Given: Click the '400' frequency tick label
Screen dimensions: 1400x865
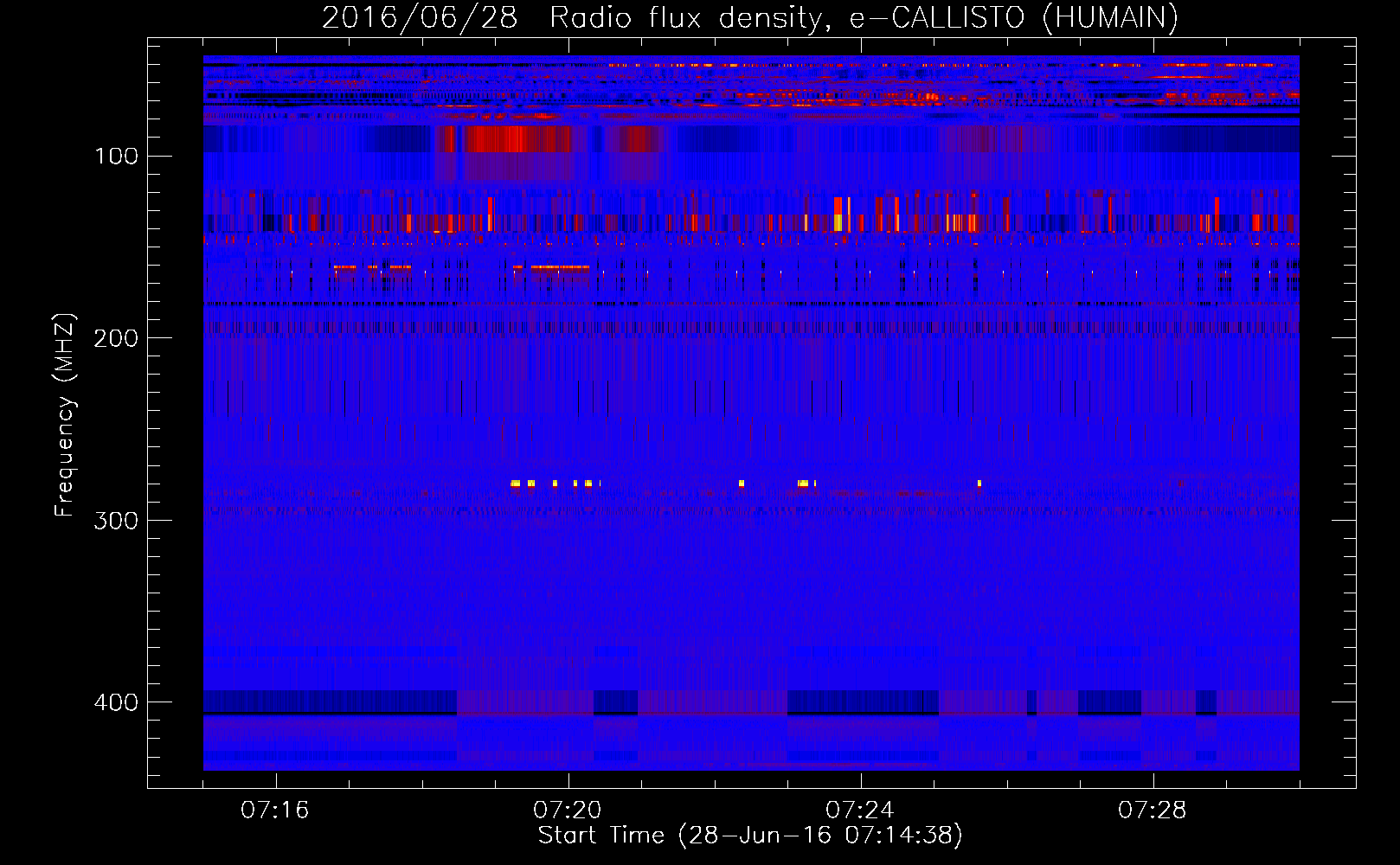Looking at the screenshot, I should 116,702.
